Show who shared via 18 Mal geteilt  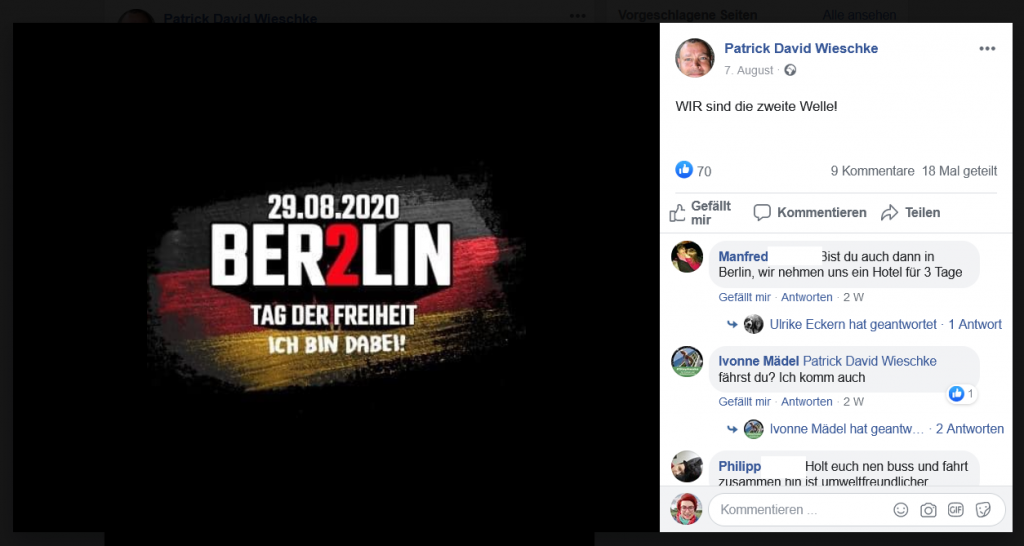coord(959,171)
